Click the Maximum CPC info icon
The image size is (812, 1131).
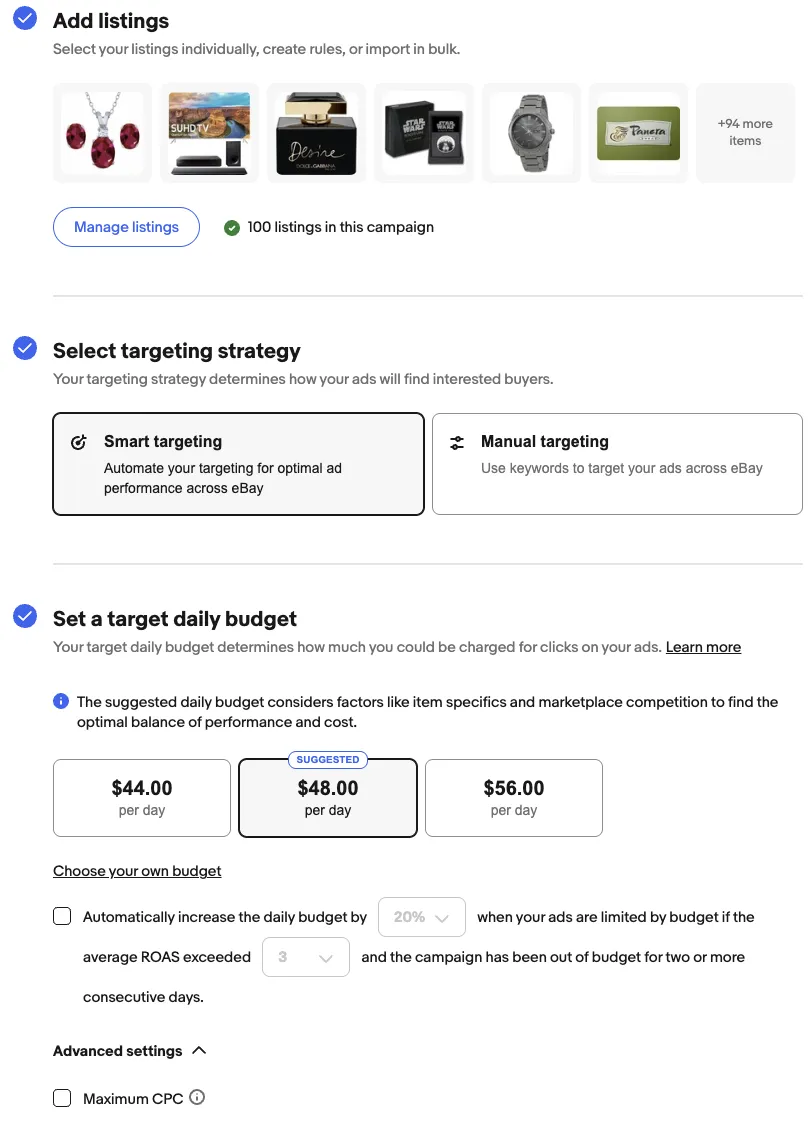pyautogui.click(x=197, y=1098)
